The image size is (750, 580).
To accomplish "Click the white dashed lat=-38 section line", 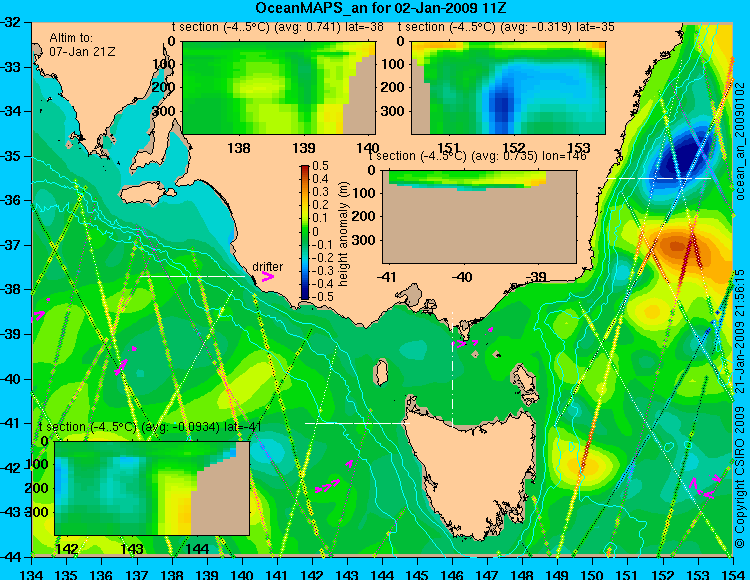I will coord(193,276).
